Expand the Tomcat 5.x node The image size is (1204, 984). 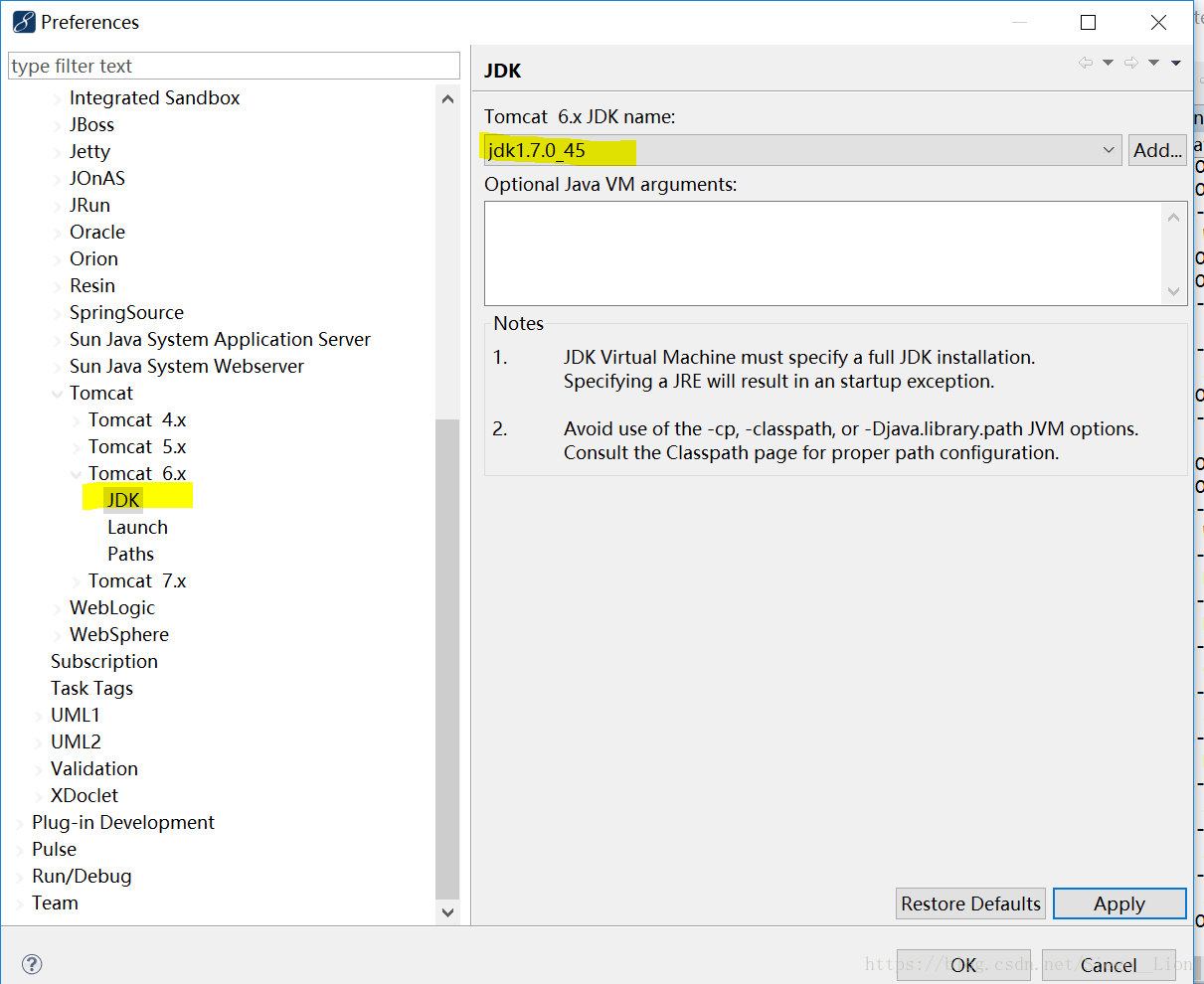[77, 447]
